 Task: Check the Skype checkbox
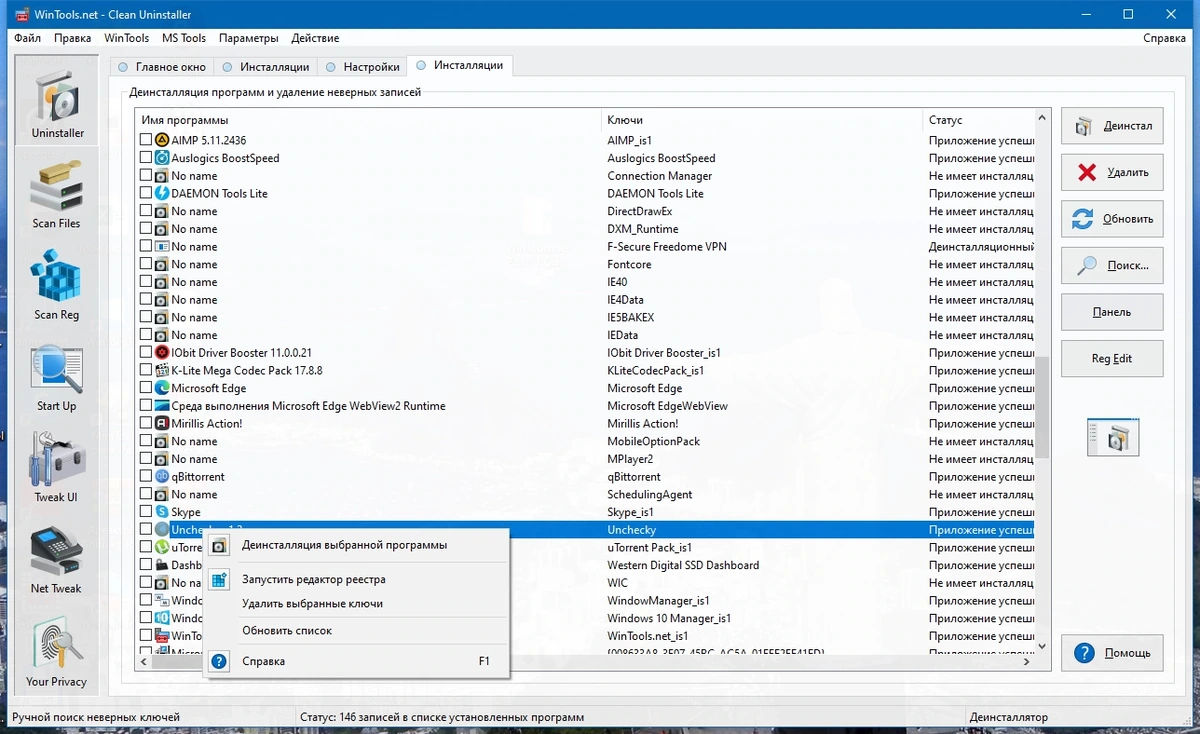(x=146, y=512)
